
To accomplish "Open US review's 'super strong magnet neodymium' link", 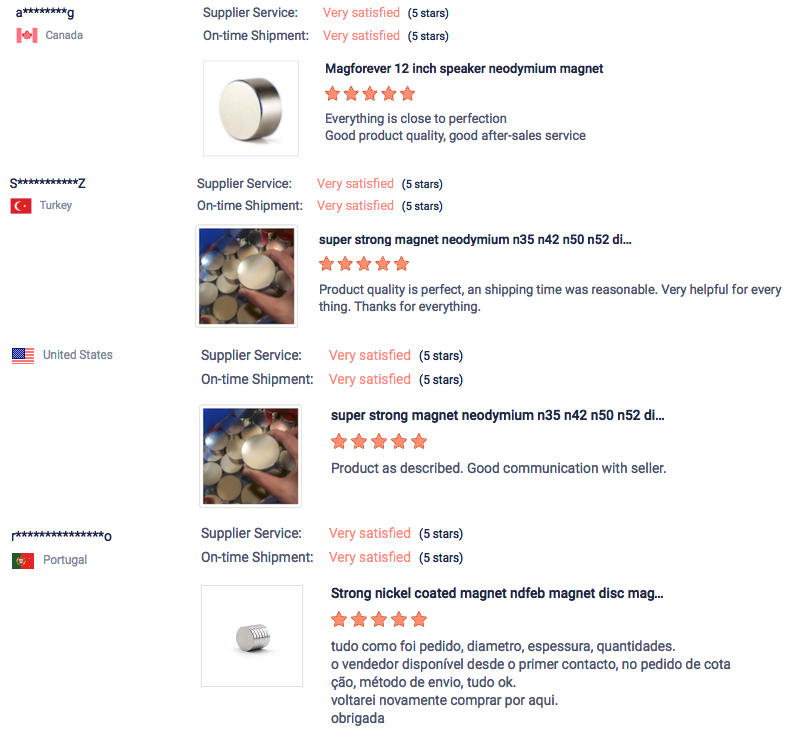I will [497, 414].
